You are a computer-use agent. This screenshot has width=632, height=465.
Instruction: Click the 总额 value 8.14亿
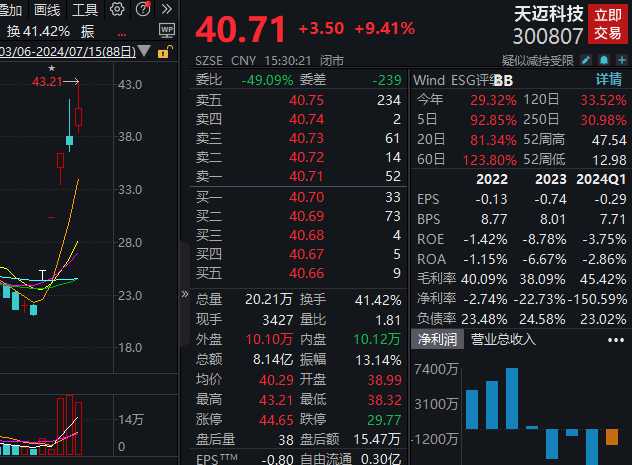coord(273,359)
